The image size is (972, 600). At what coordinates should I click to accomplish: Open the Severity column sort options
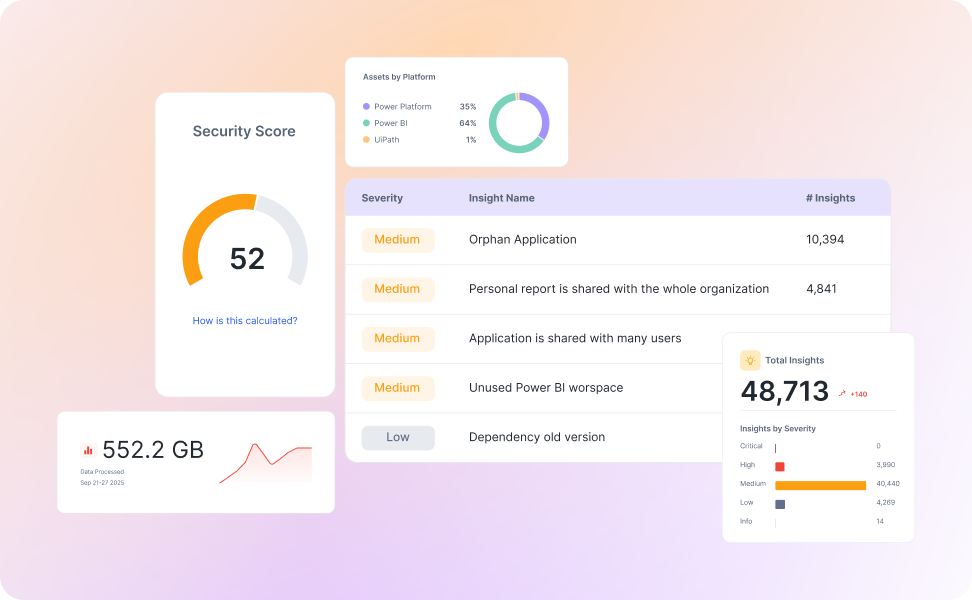pos(382,198)
